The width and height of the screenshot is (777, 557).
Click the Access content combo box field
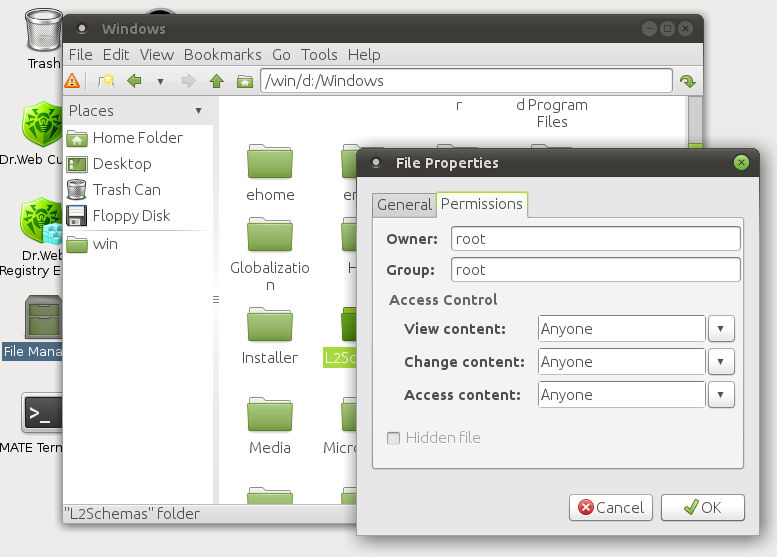[x=621, y=394]
